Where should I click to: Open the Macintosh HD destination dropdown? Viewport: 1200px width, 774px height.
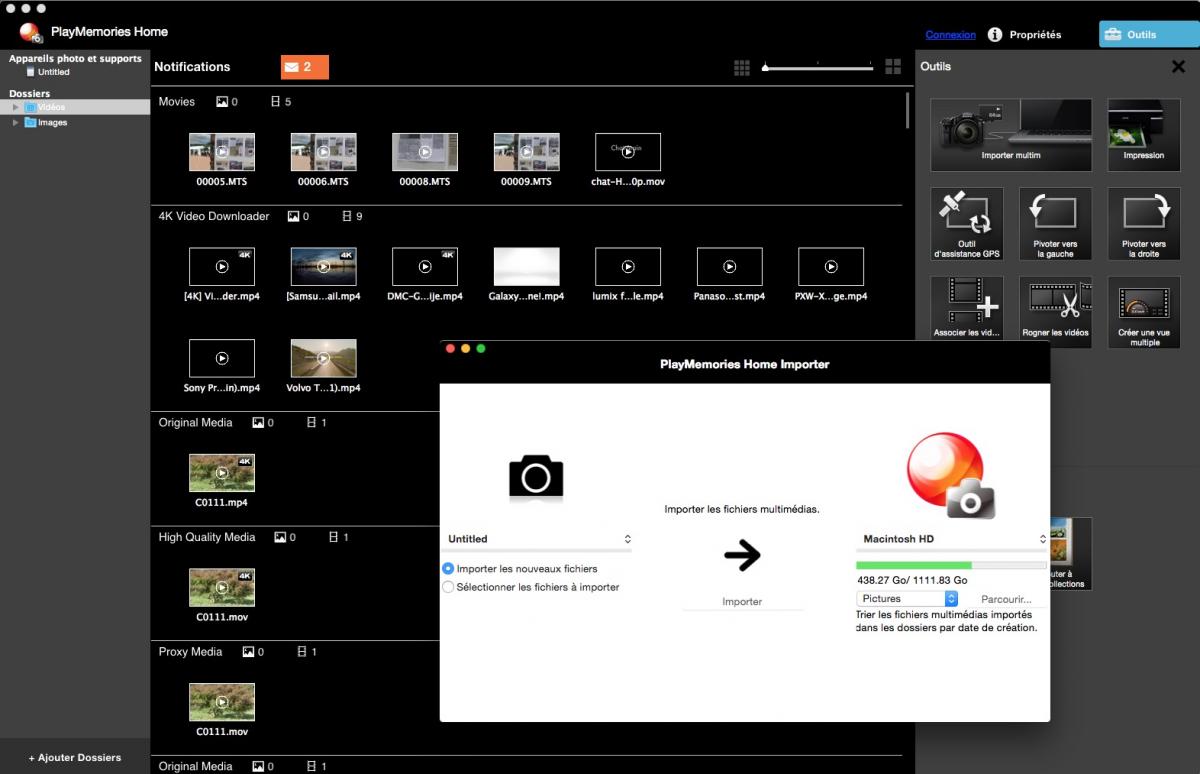click(x=954, y=539)
